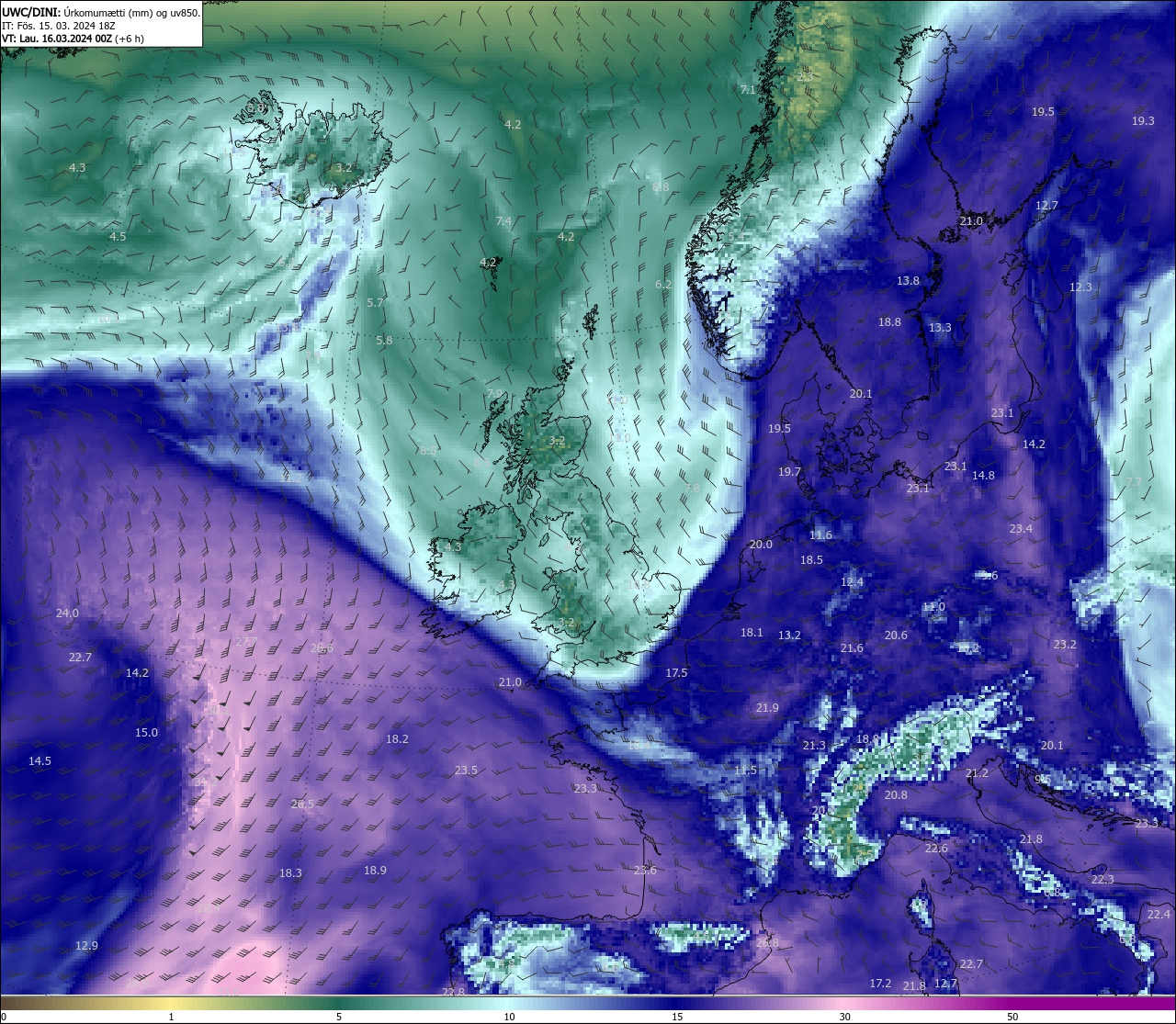Click the 15.0 value on the map
The width and height of the screenshot is (1176, 1024).
pyautogui.click(x=146, y=733)
